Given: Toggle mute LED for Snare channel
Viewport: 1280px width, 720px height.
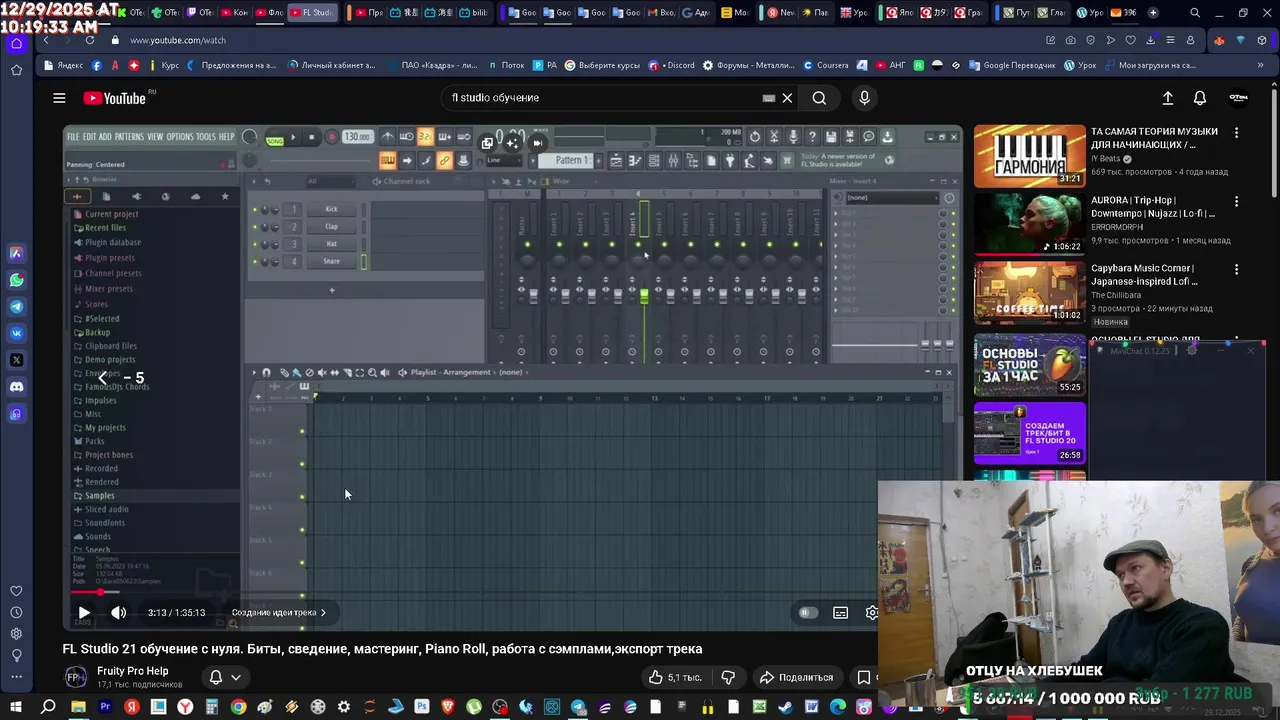Looking at the screenshot, I should (255, 261).
